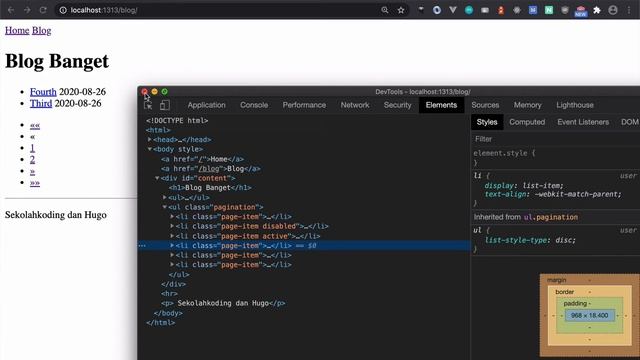640x360 pixels.
Task: Click the teal circle extension icon
Action: [469, 10]
